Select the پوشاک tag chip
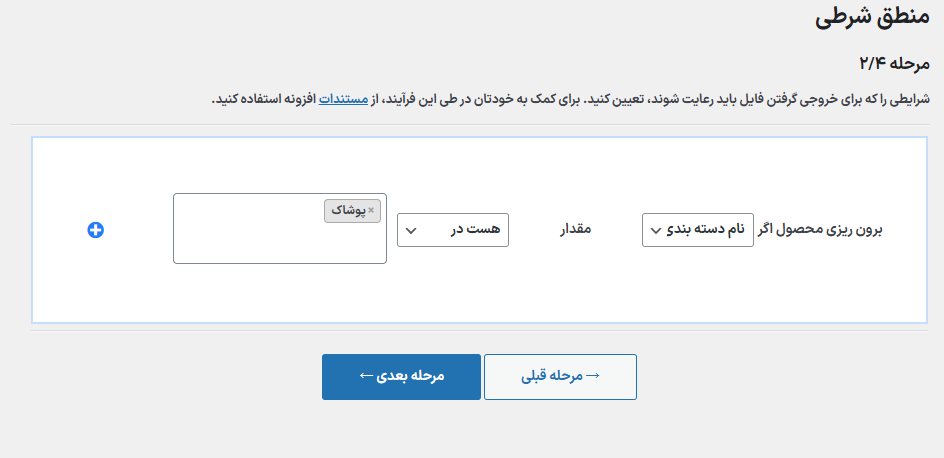Image resolution: width=944 pixels, height=458 pixels. coord(350,210)
